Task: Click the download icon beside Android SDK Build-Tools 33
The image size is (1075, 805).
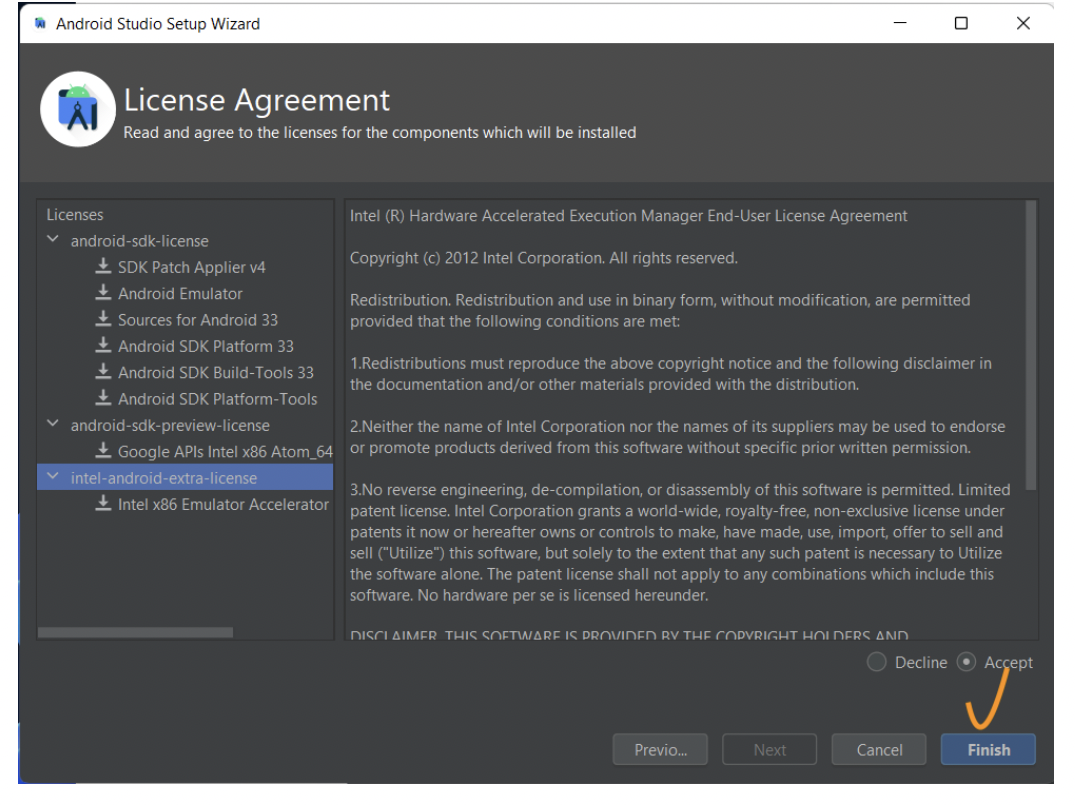Action: 103,372
